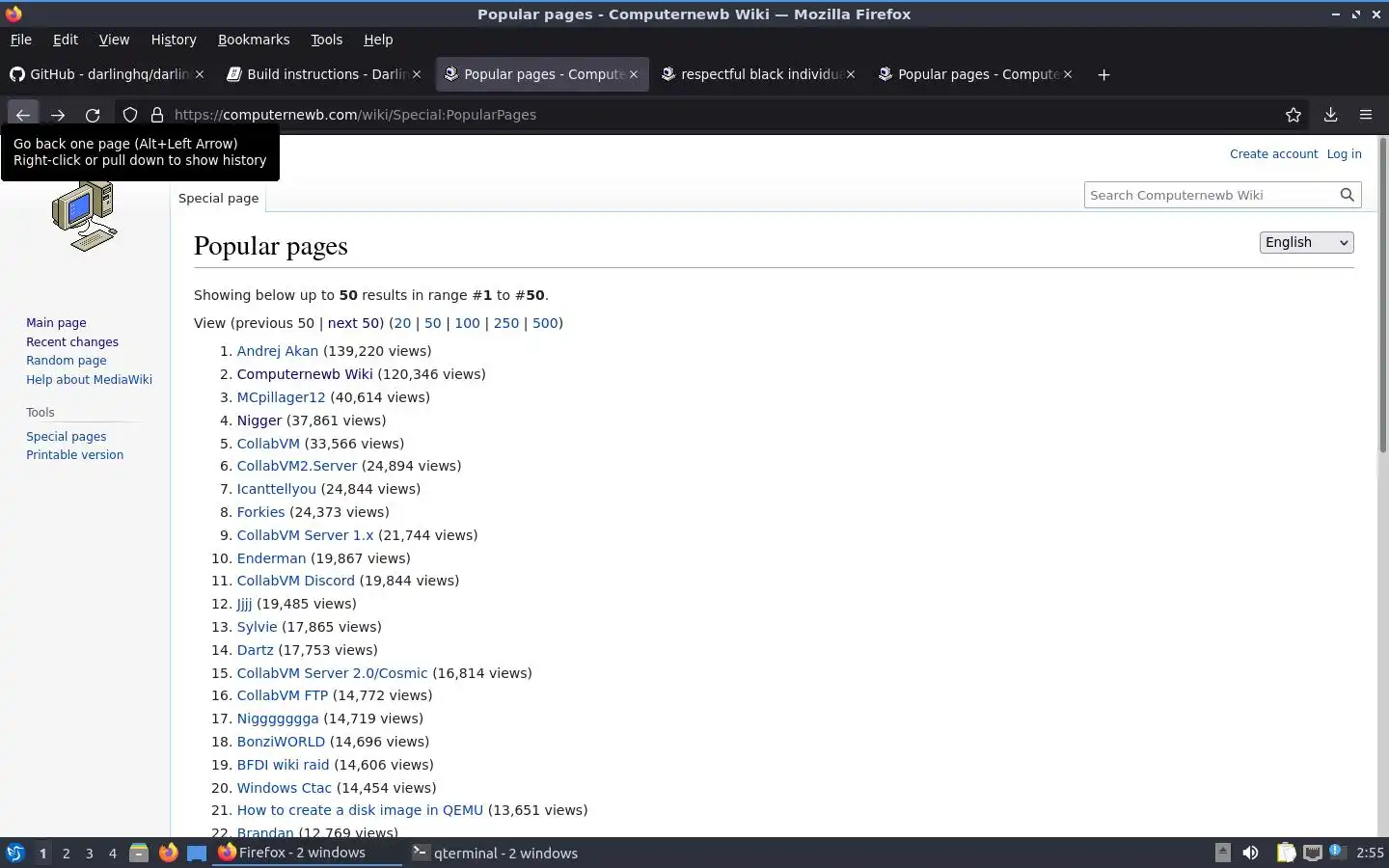Close the Build instructions tab
Viewport: 1389px width, 868px height.
[x=417, y=74]
